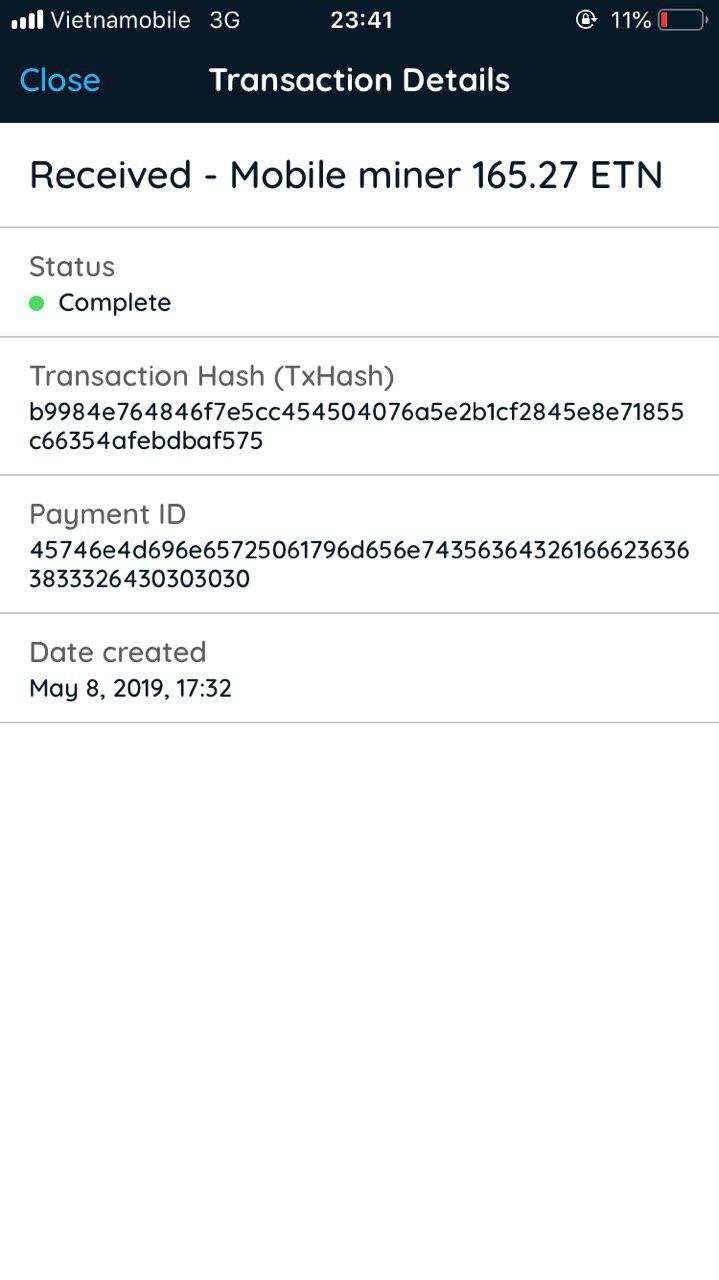719x1280 pixels.
Task: Select the Payment ID value starting 45746e
Action: coord(359,564)
